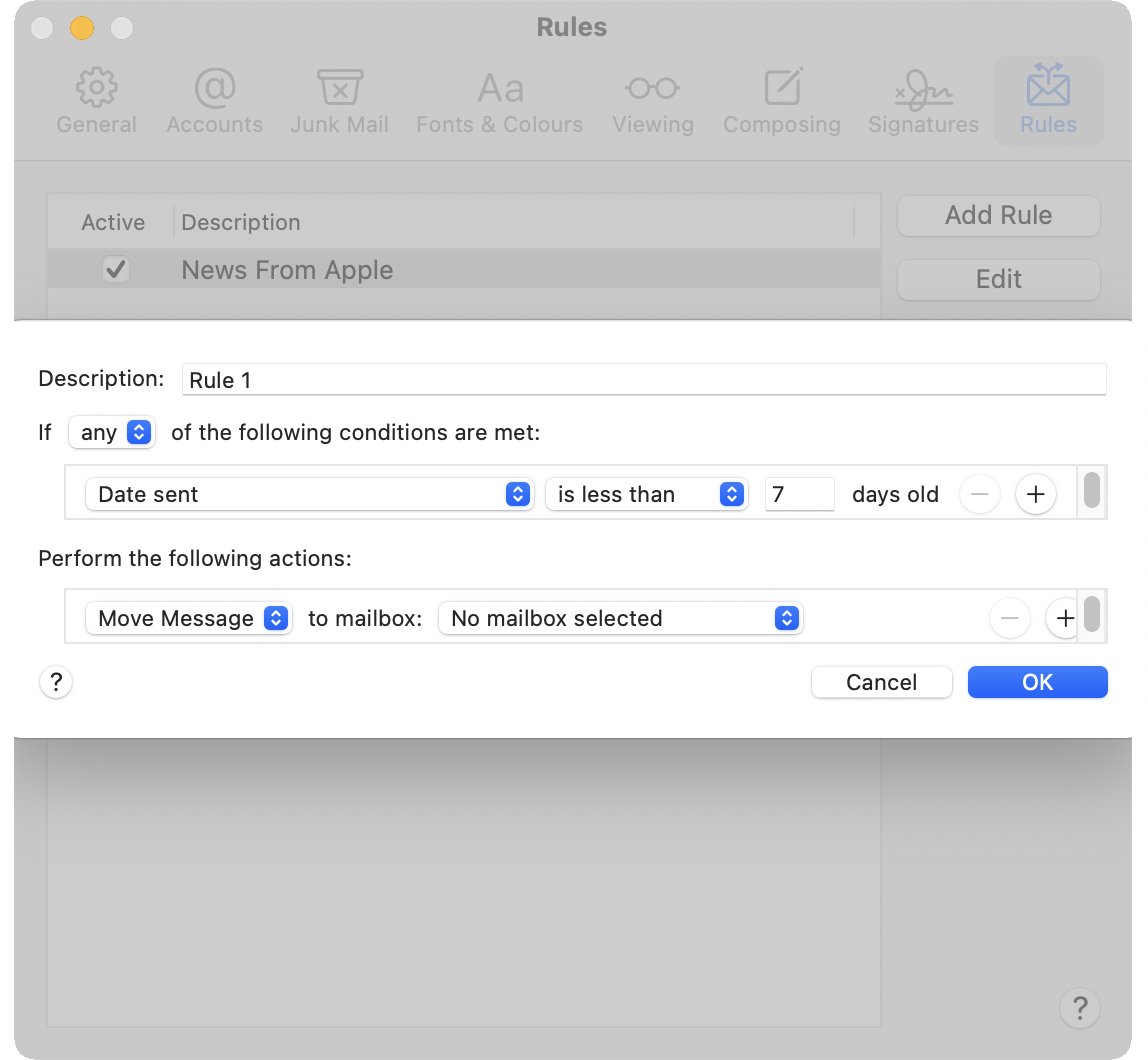This screenshot has width=1148, height=1060.
Task: Cancel the rule editing sheet
Action: (881, 682)
